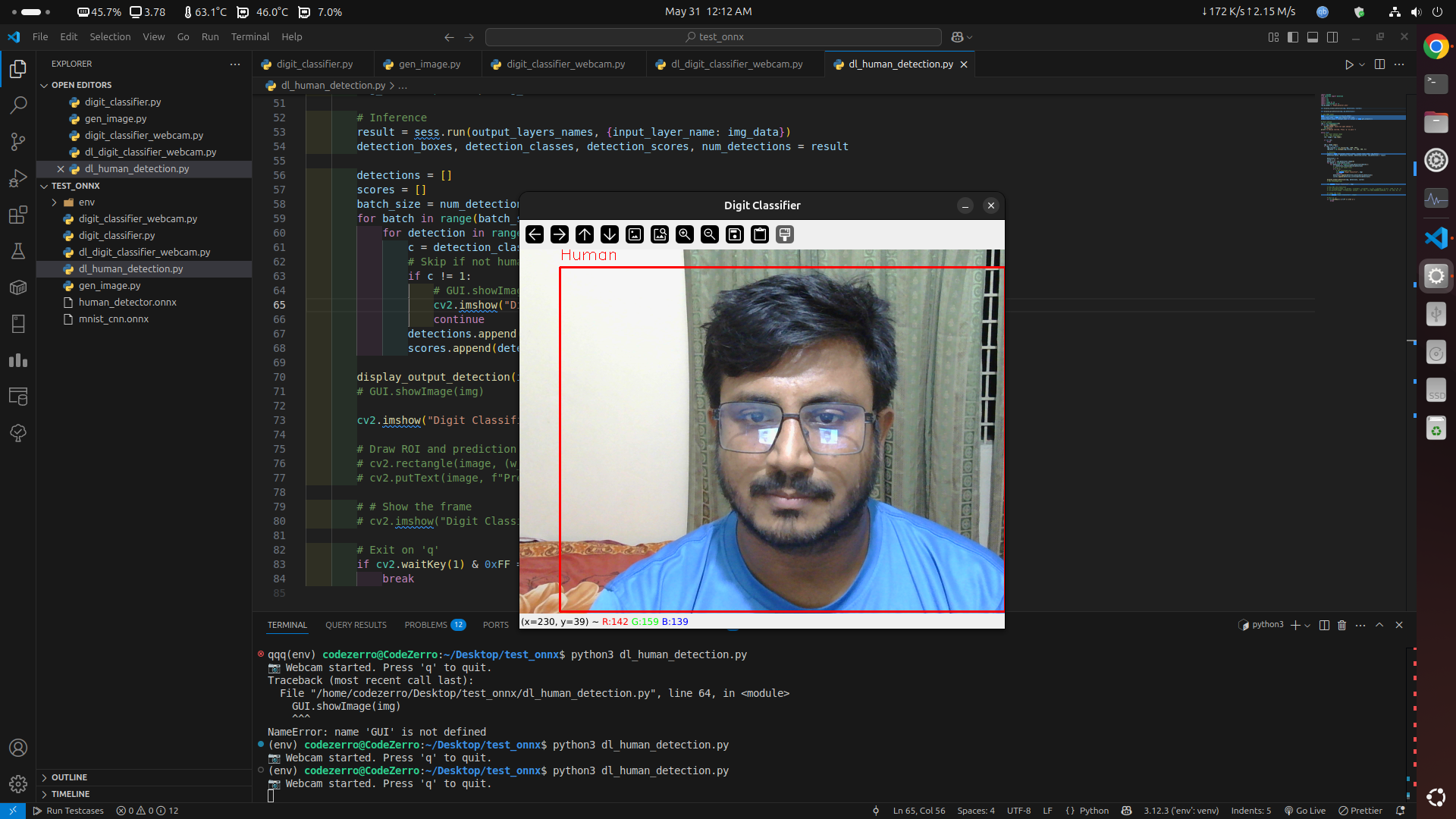Click Go Live in status bar
1456x819 pixels.
pyautogui.click(x=1305, y=811)
